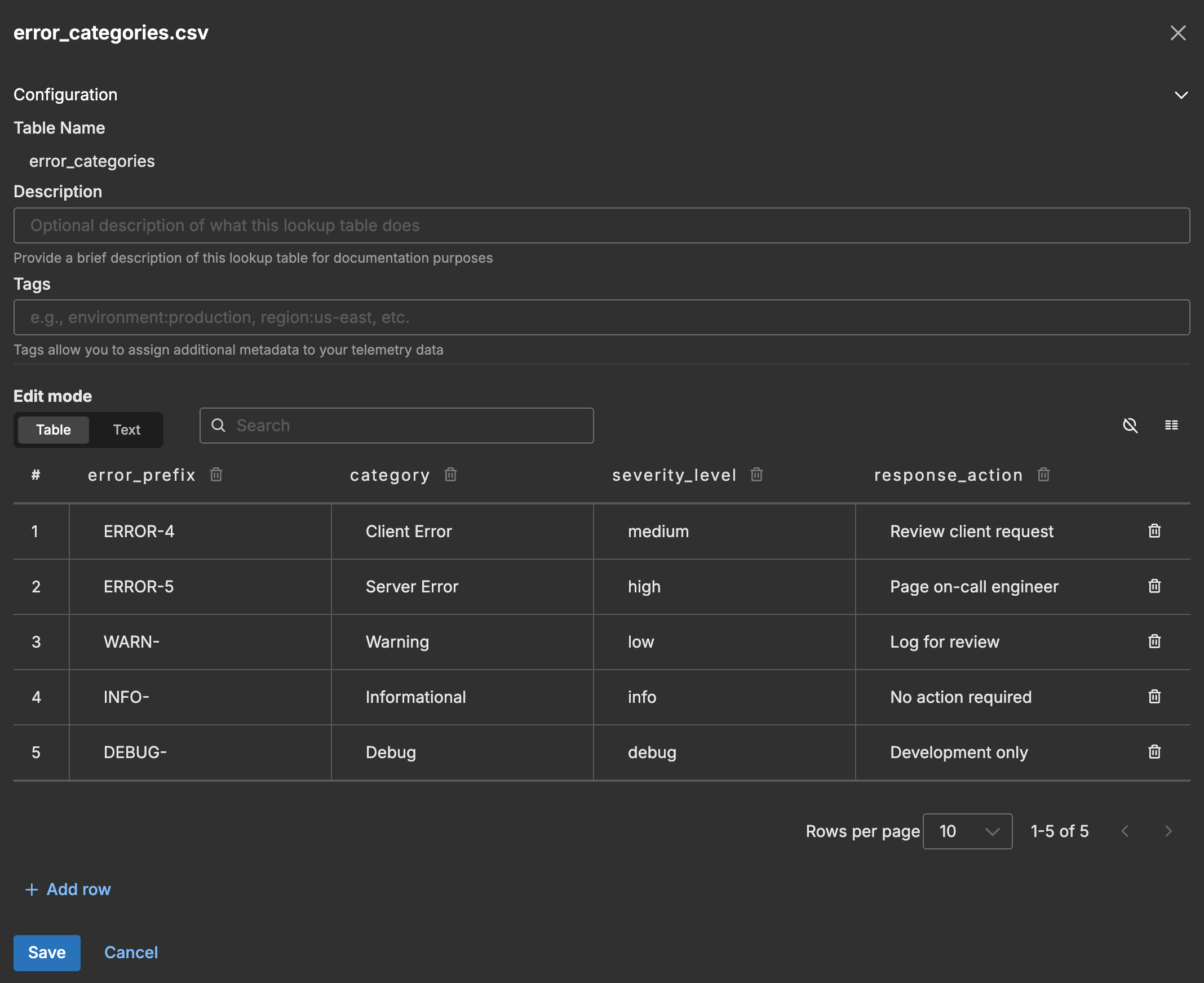Collapse the Configuration section

[x=1181, y=95]
